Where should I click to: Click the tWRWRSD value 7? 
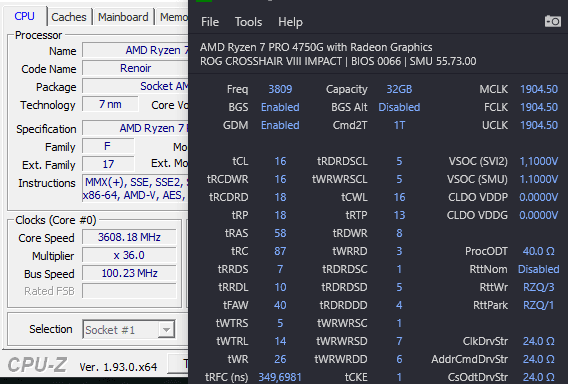coord(399,341)
